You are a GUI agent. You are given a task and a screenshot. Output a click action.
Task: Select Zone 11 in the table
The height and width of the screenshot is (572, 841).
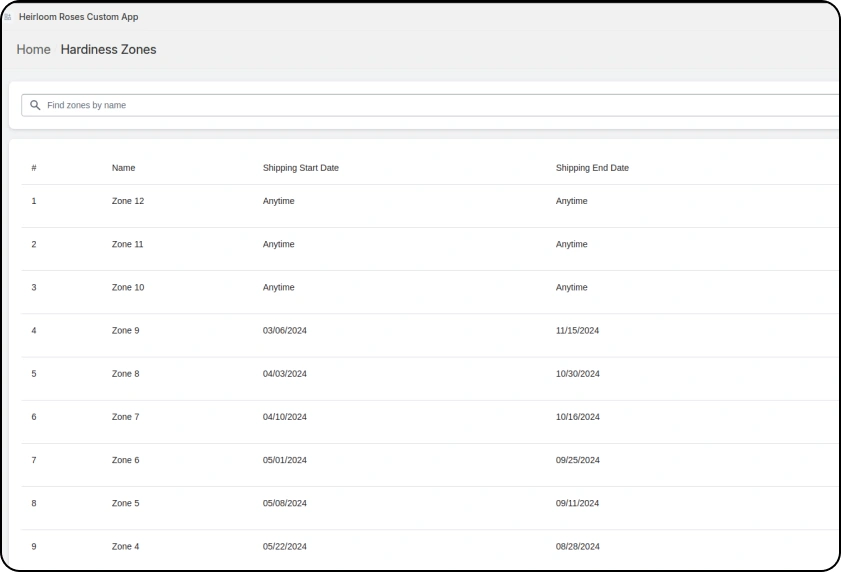pyautogui.click(x=128, y=244)
